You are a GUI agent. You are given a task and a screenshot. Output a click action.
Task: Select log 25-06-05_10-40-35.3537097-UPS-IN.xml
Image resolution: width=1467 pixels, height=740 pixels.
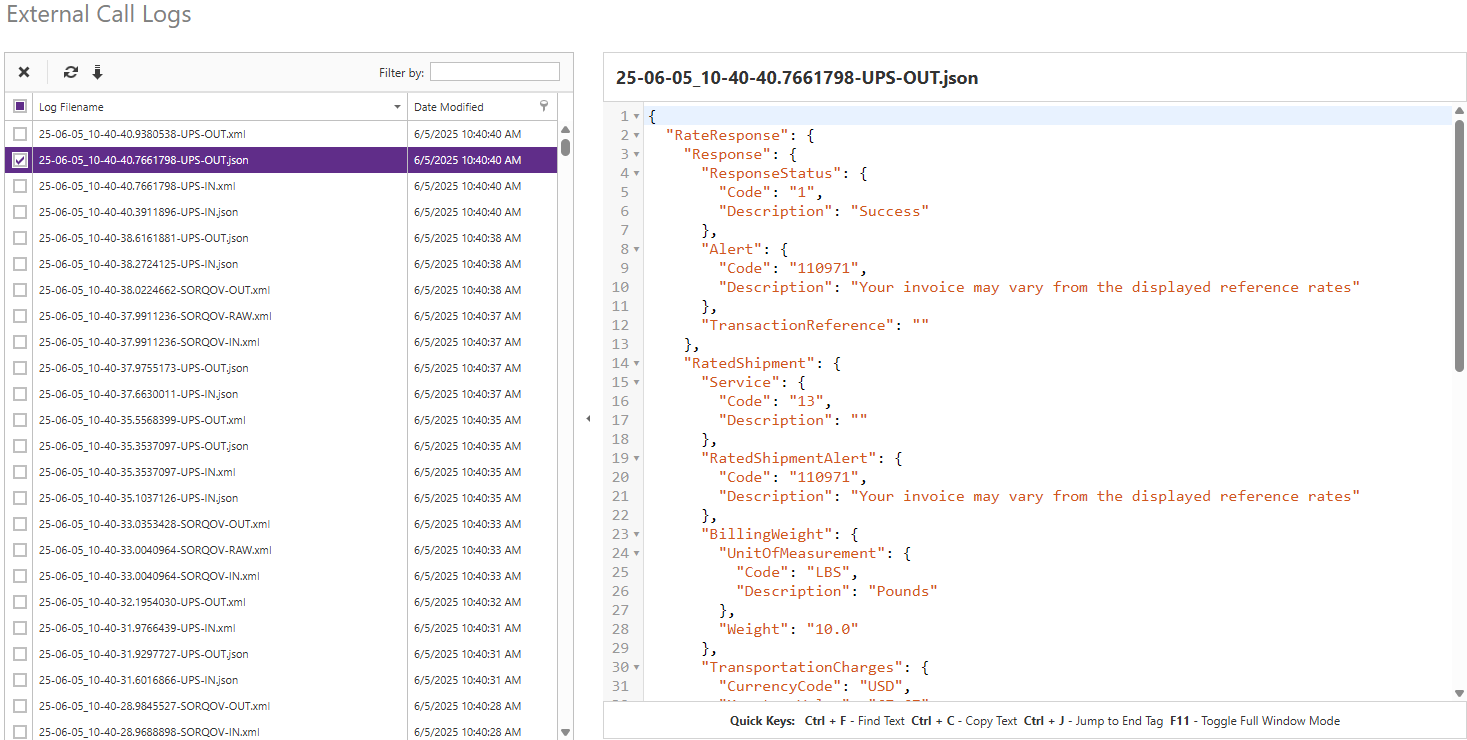click(137, 472)
